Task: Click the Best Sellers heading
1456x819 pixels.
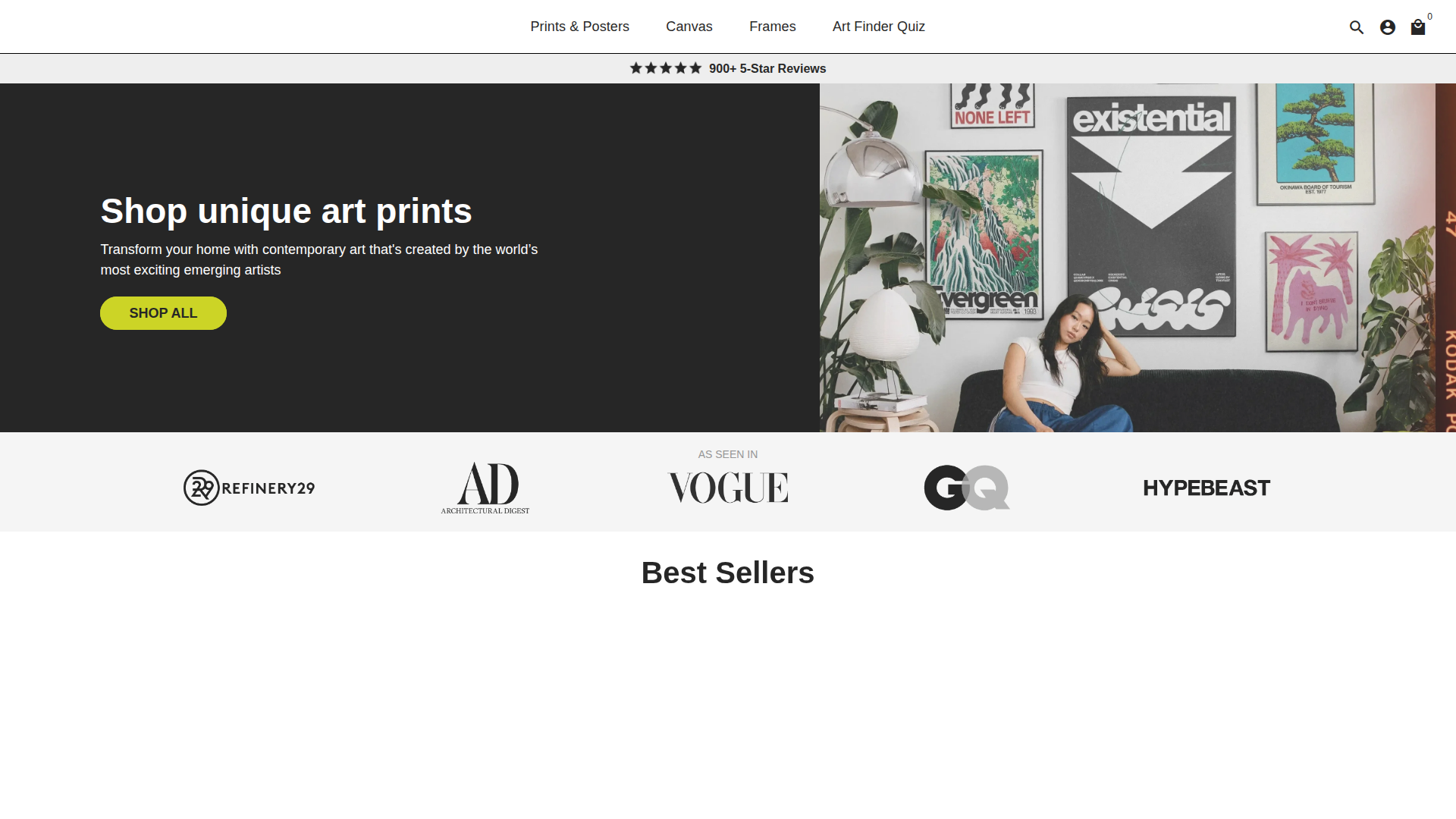Action: pos(727,573)
